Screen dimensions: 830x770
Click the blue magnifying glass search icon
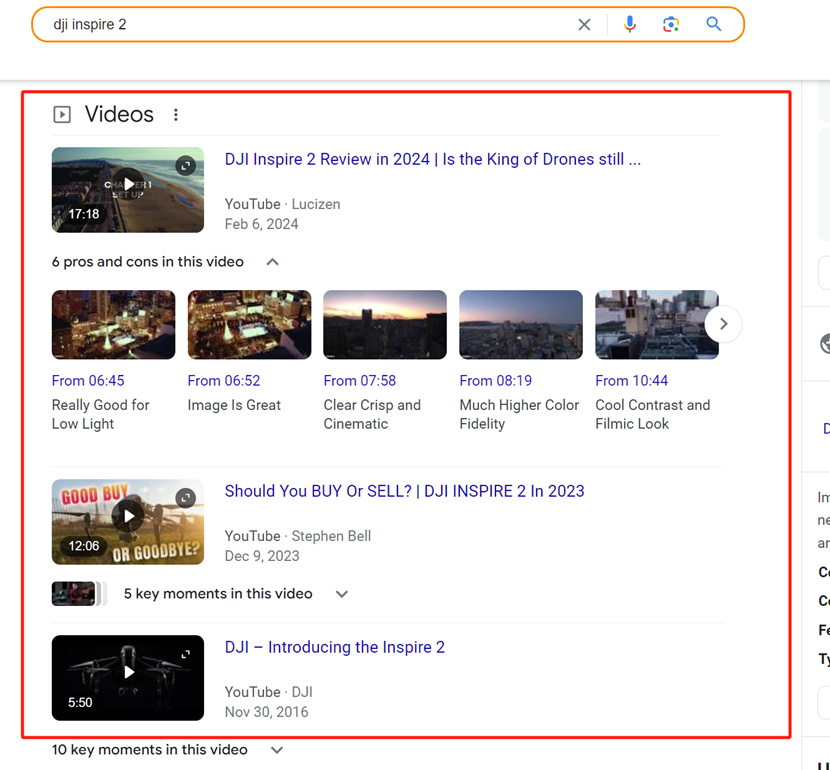(714, 25)
